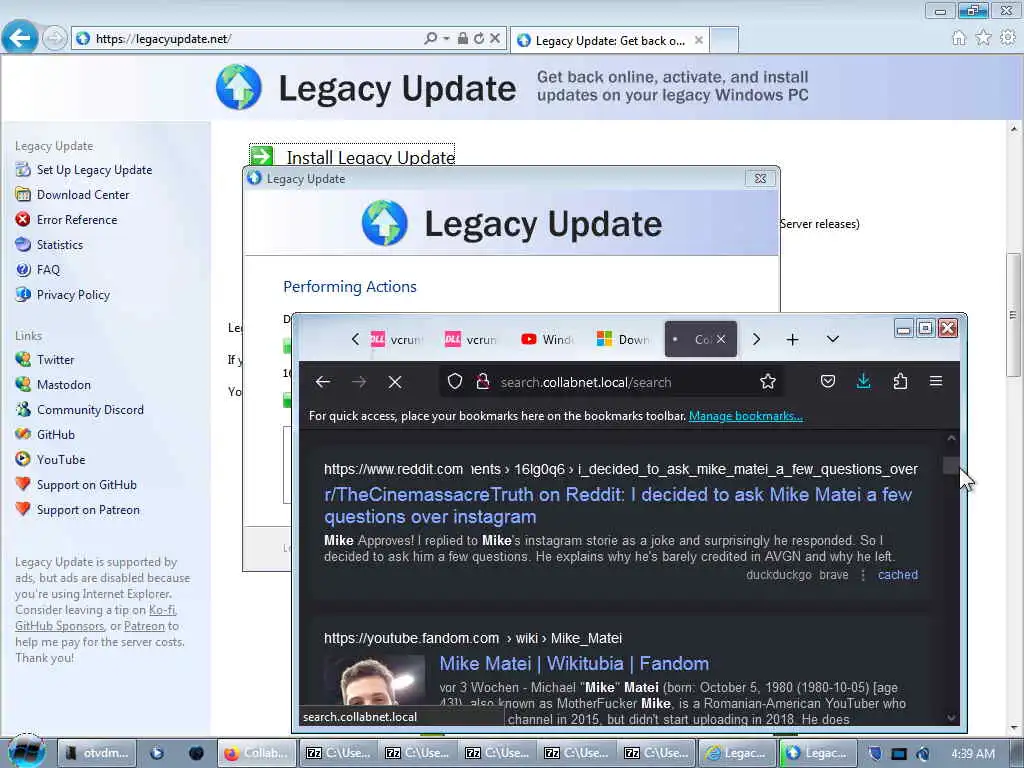The image size is (1024, 768).
Task: Expand the IE address bar search dropdown arrow
Action: click(446, 39)
